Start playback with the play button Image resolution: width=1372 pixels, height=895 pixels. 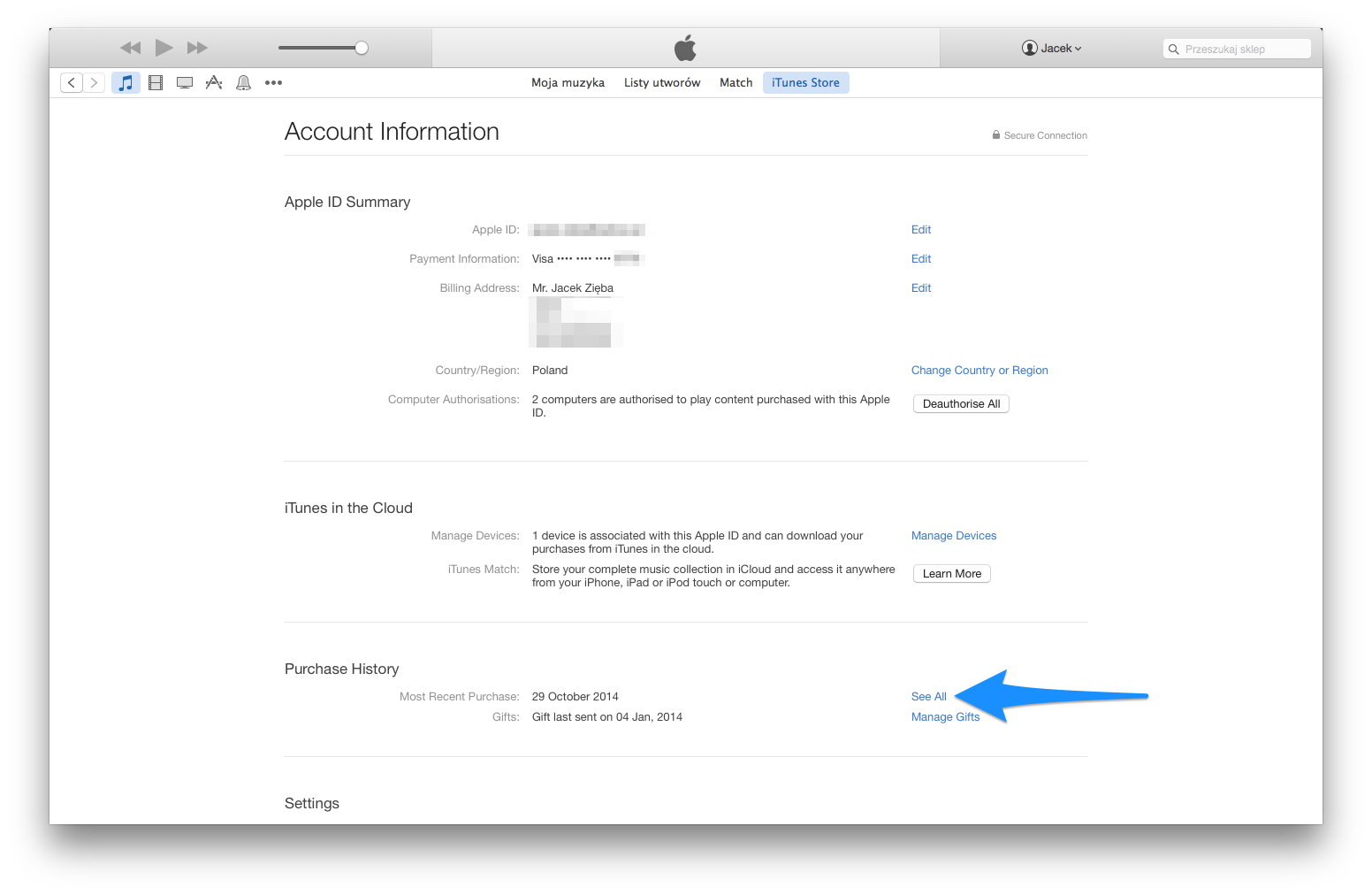coord(164,47)
